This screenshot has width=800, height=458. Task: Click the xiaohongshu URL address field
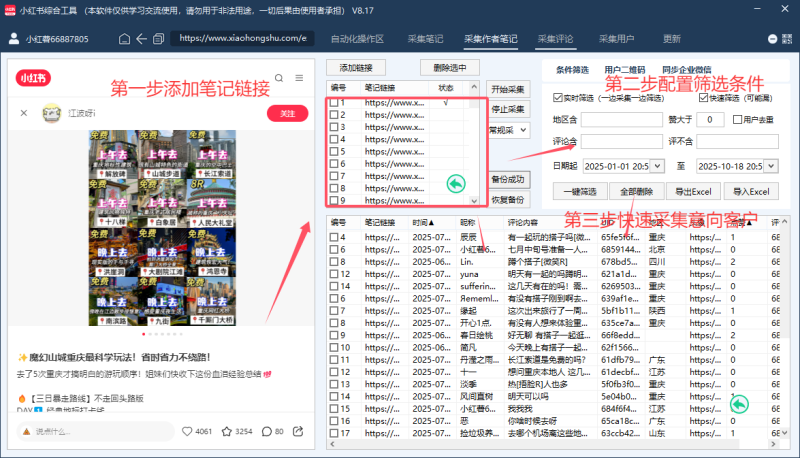(242, 38)
